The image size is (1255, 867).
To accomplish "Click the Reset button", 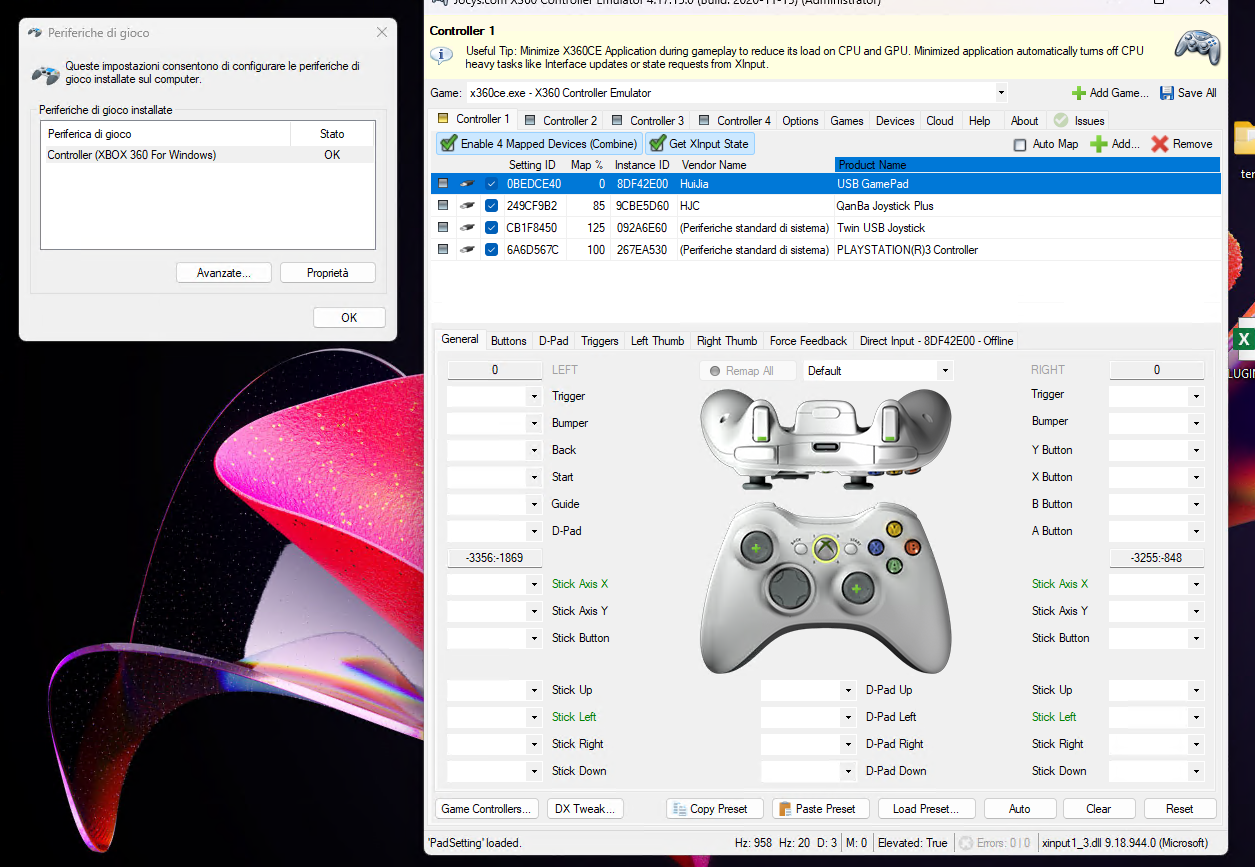I will (1180, 809).
